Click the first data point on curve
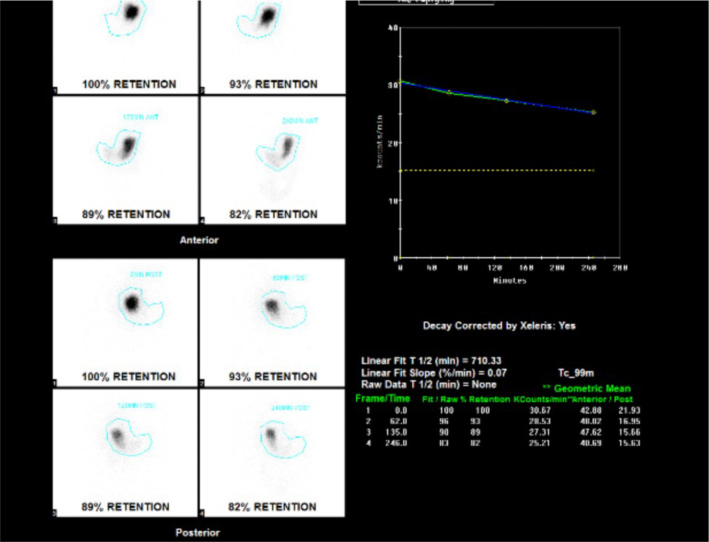 (x=401, y=82)
